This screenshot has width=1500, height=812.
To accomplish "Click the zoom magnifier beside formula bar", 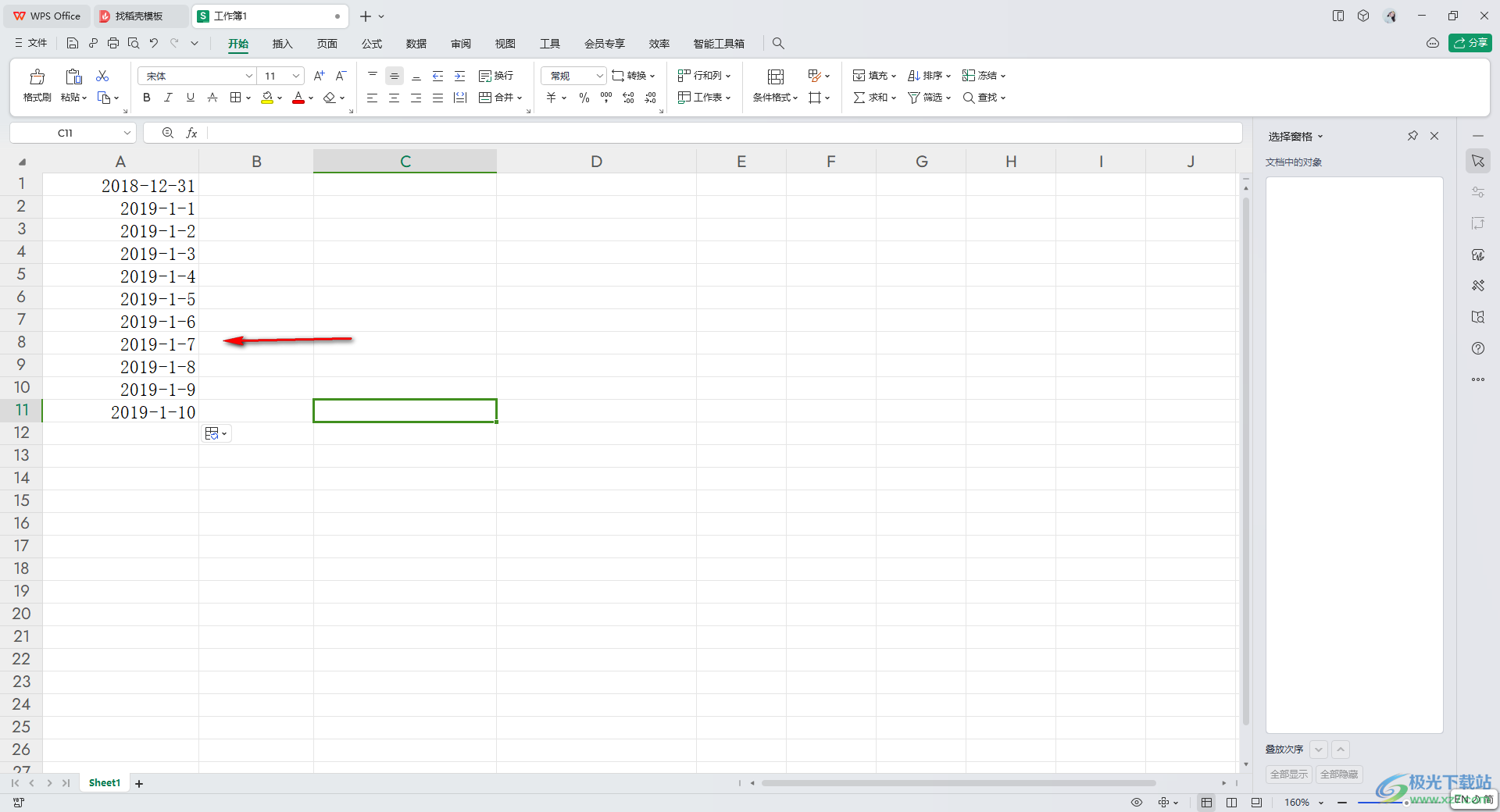I will 167,133.
